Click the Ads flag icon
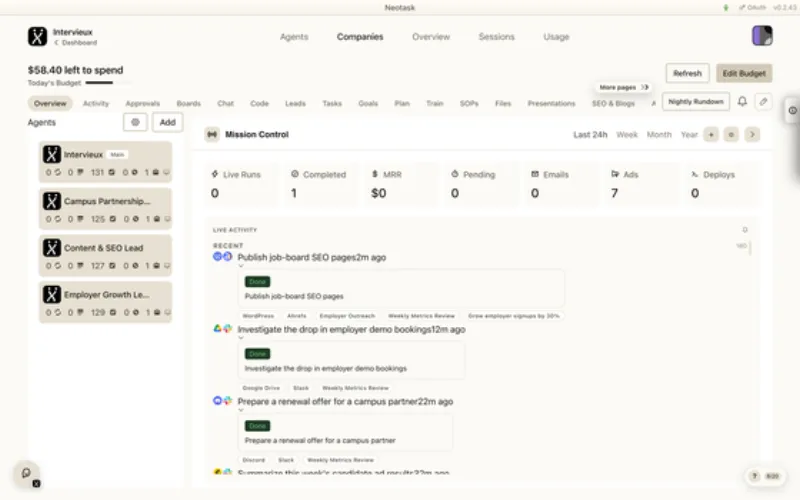This screenshot has height=500, width=800. [615, 174]
